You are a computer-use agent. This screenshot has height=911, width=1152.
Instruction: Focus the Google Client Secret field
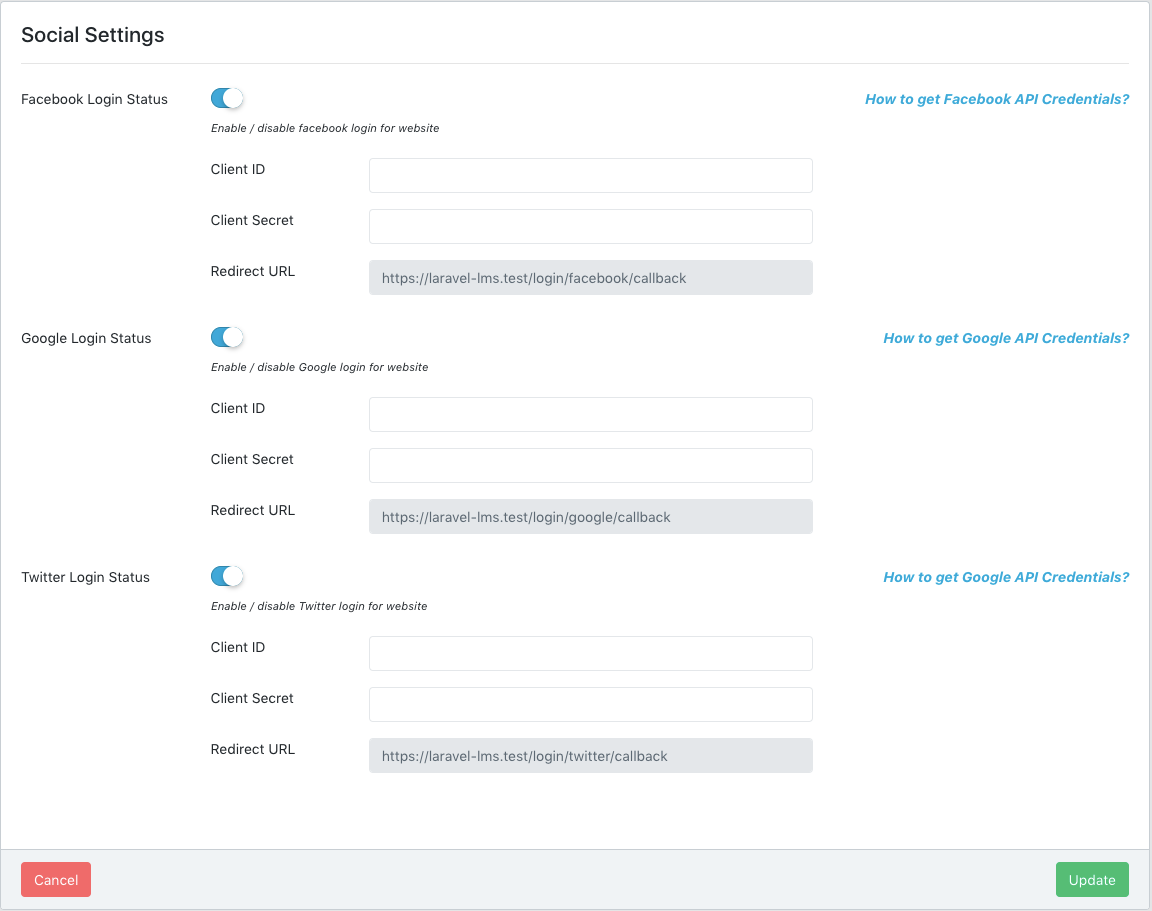tap(590, 465)
